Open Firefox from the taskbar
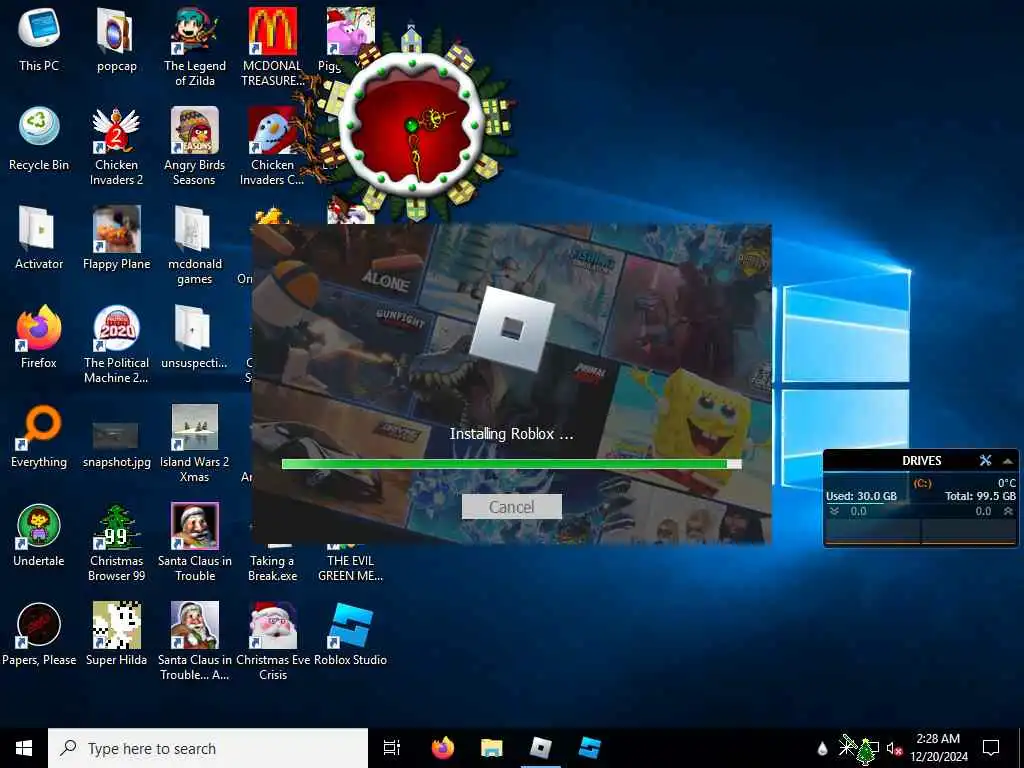1024x768 pixels. tap(443, 748)
